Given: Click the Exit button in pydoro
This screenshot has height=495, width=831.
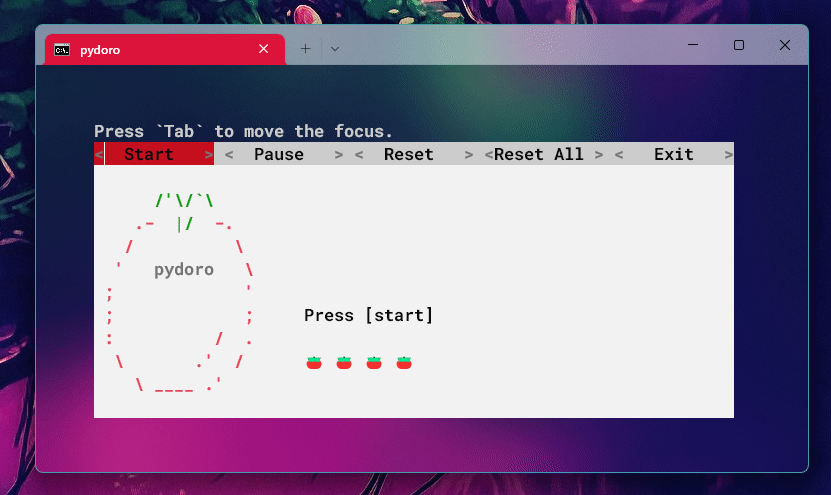Looking at the screenshot, I should click(674, 154).
